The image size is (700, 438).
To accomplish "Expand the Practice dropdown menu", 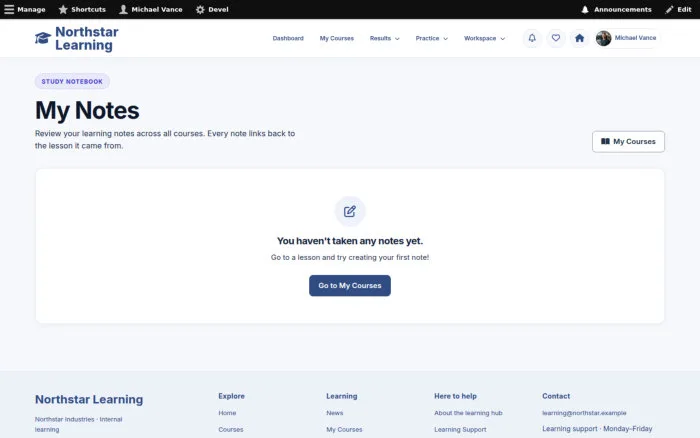I will pyautogui.click(x=431, y=38).
